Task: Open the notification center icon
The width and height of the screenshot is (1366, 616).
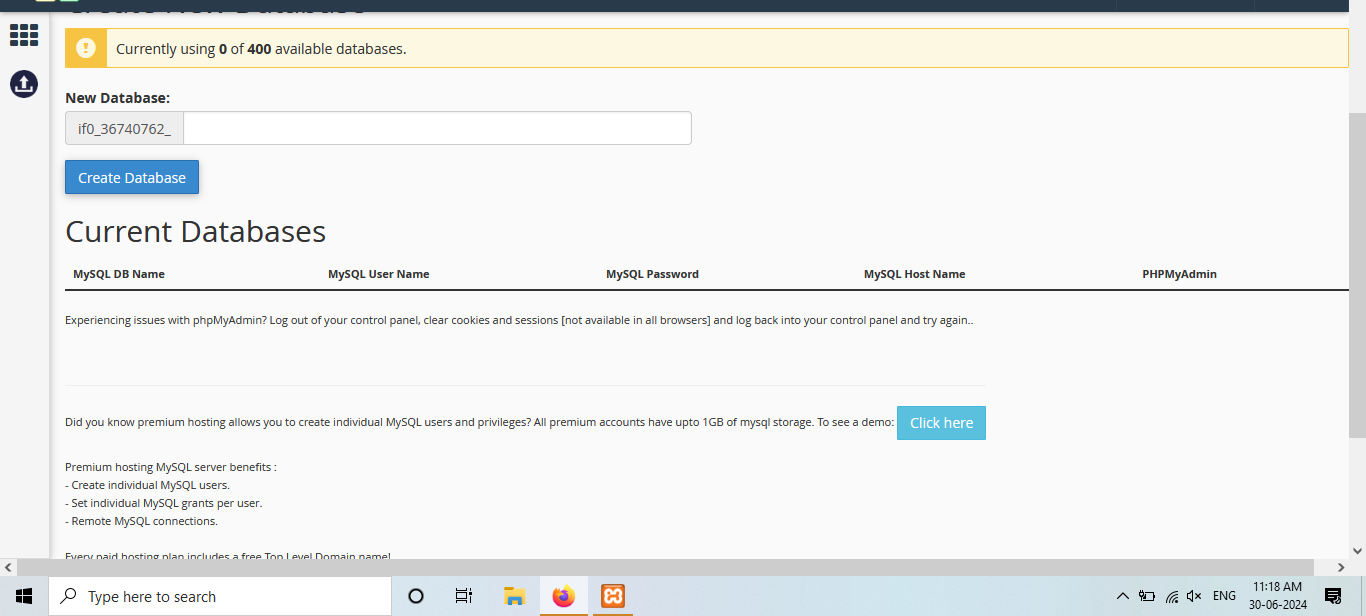Action: click(x=1332, y=596)
